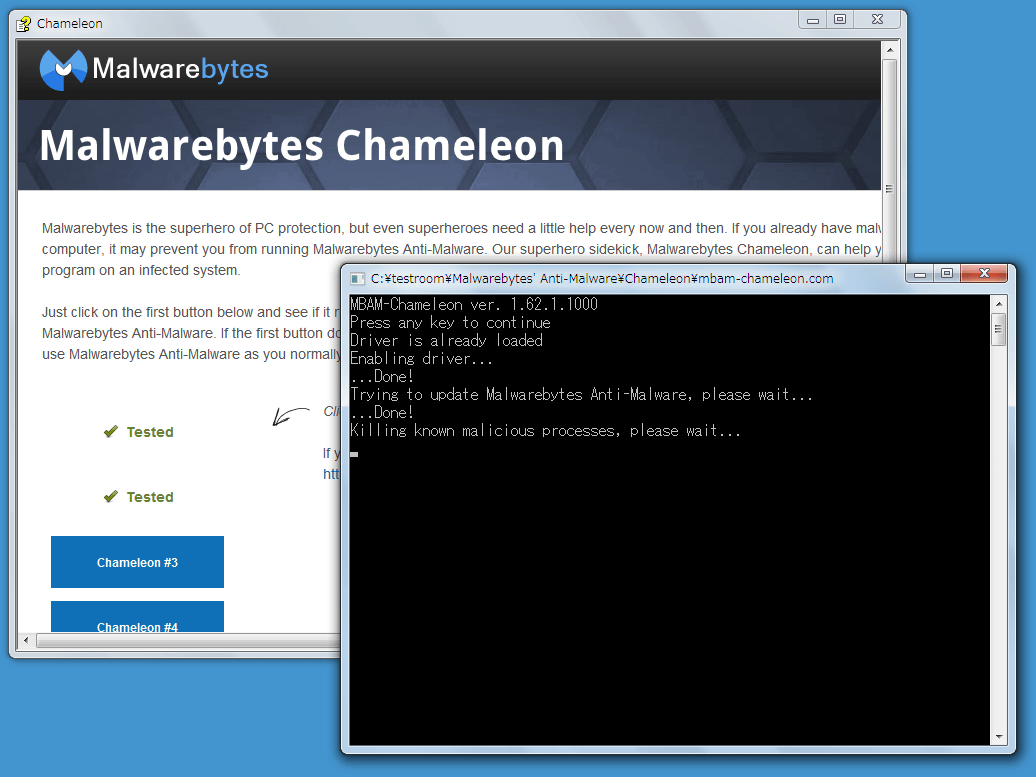Click the 'Chameleon' window title text
The image size is (1036, 777).
tap(69, 24)
